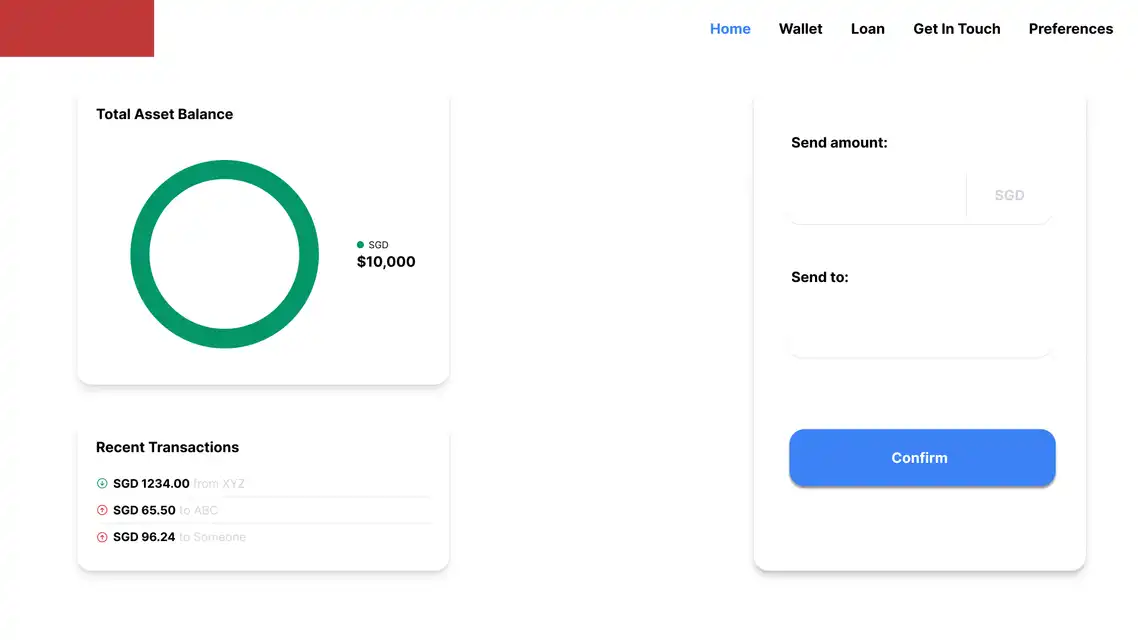Viewport: 1138px width, 640px height.
Task: Navigate to Get In Touch
Action: [956, 29]
